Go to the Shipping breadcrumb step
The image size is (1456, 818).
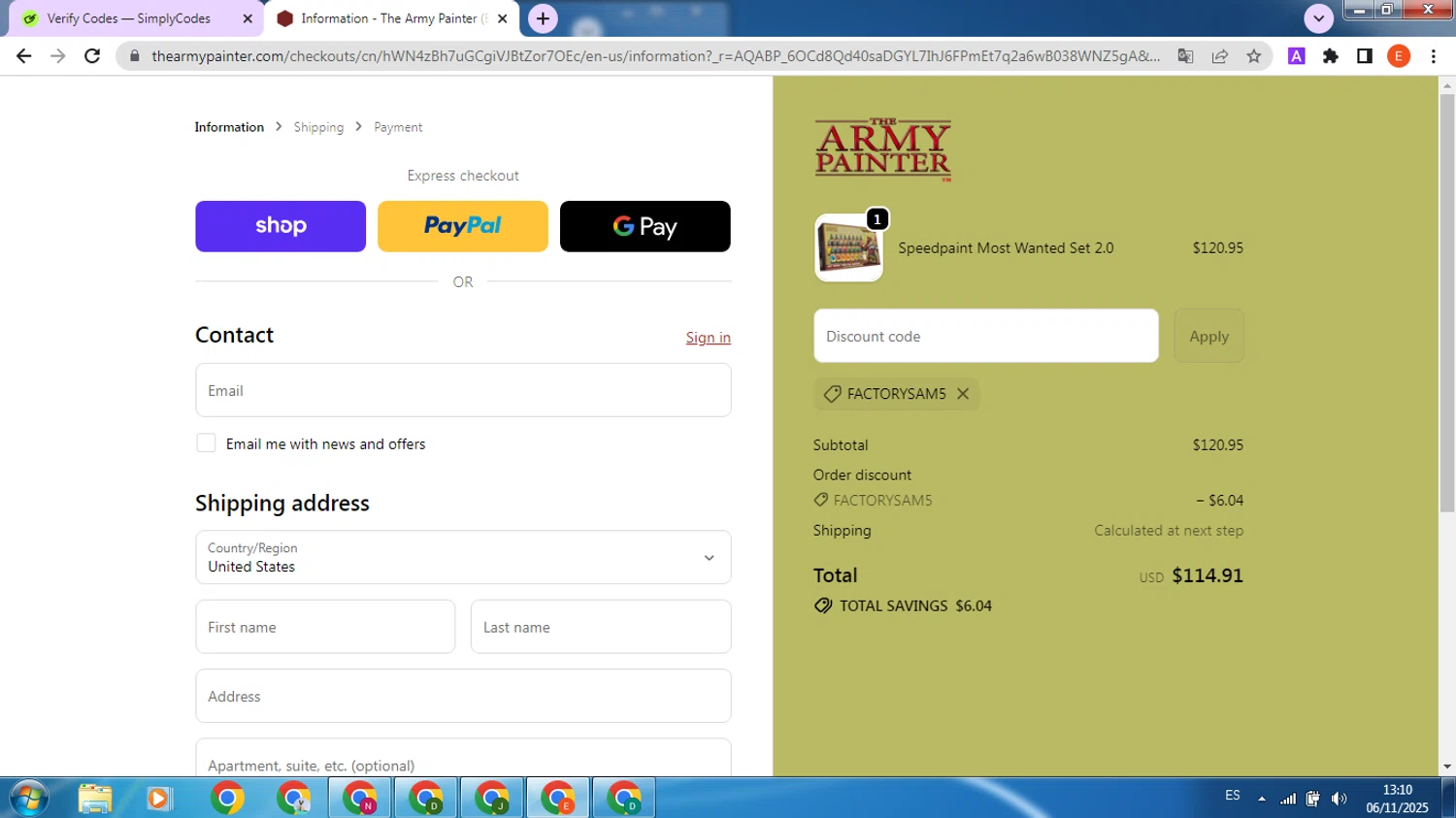(x=318, y=127)
